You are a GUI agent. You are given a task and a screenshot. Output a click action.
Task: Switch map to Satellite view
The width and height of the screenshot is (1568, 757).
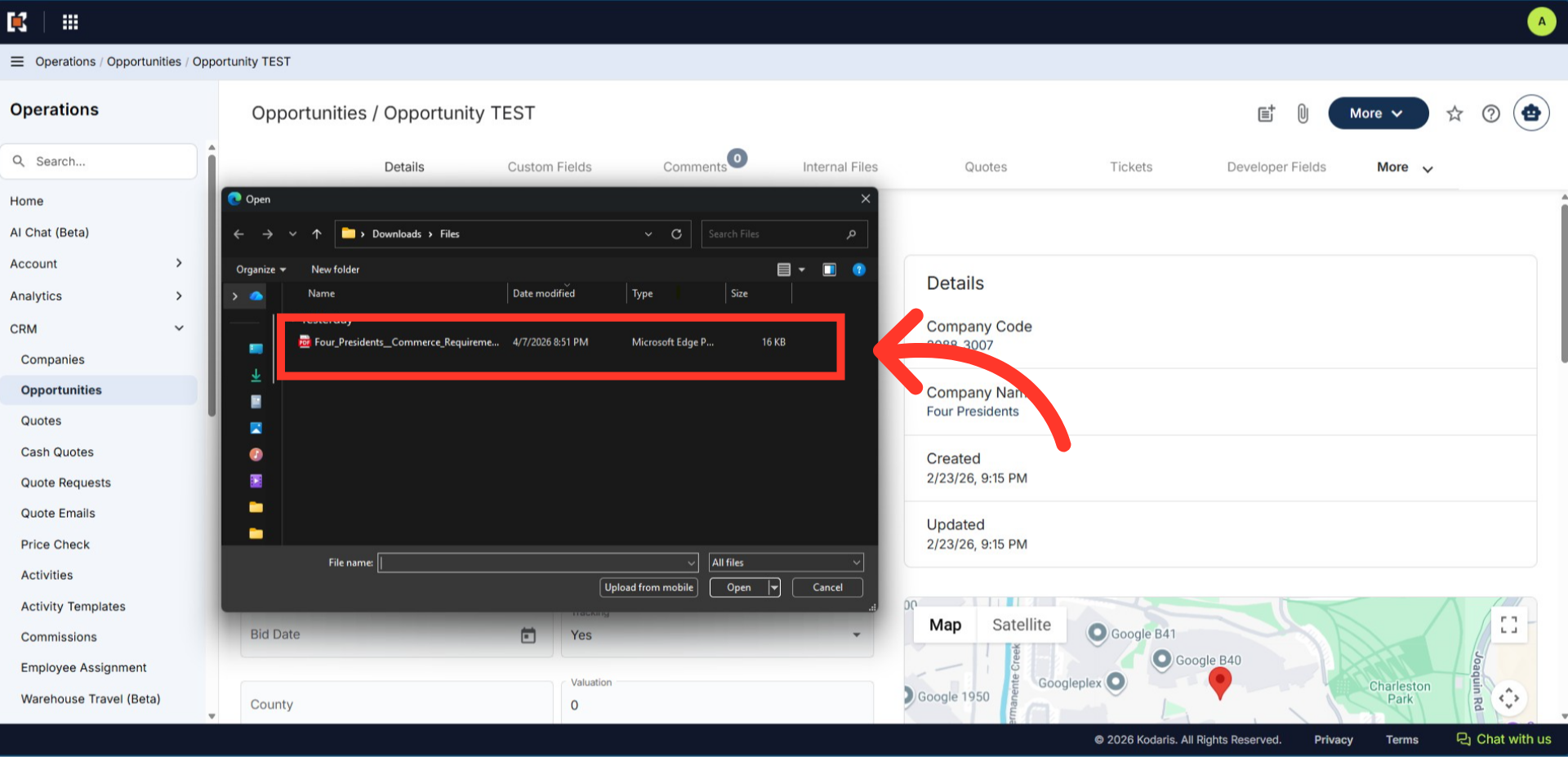click(x=1021, y=625)
